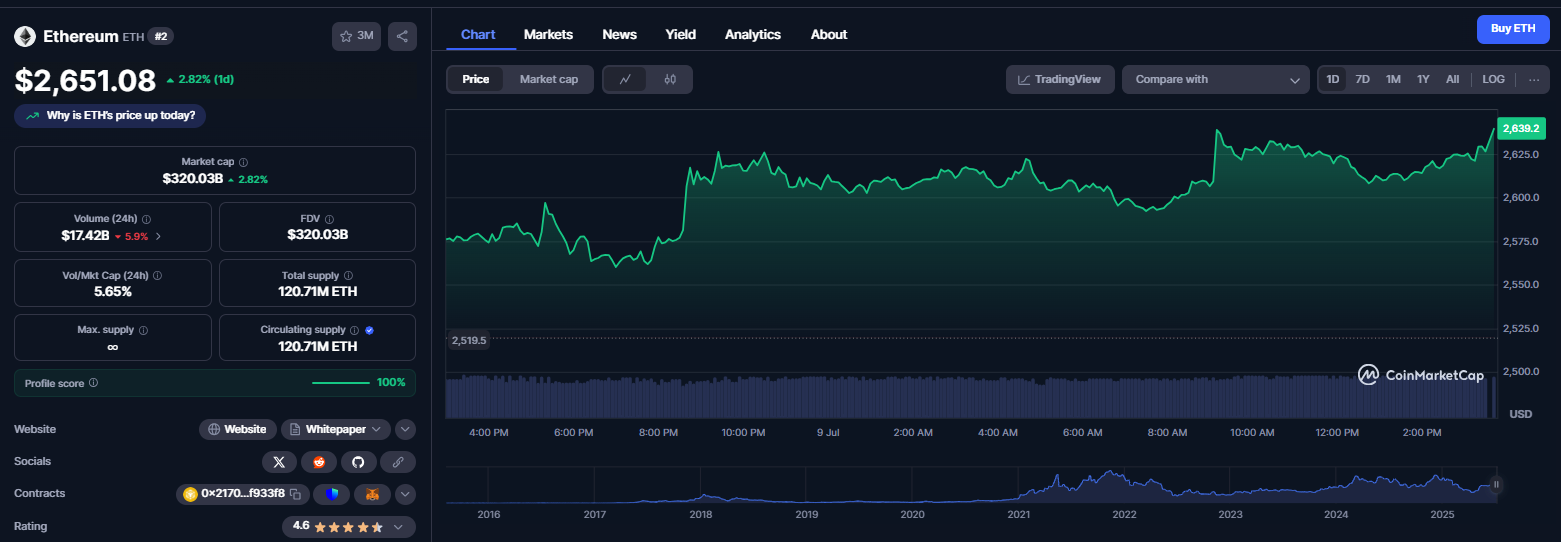Add ETH to watchlist via the star button

[356, 36]
